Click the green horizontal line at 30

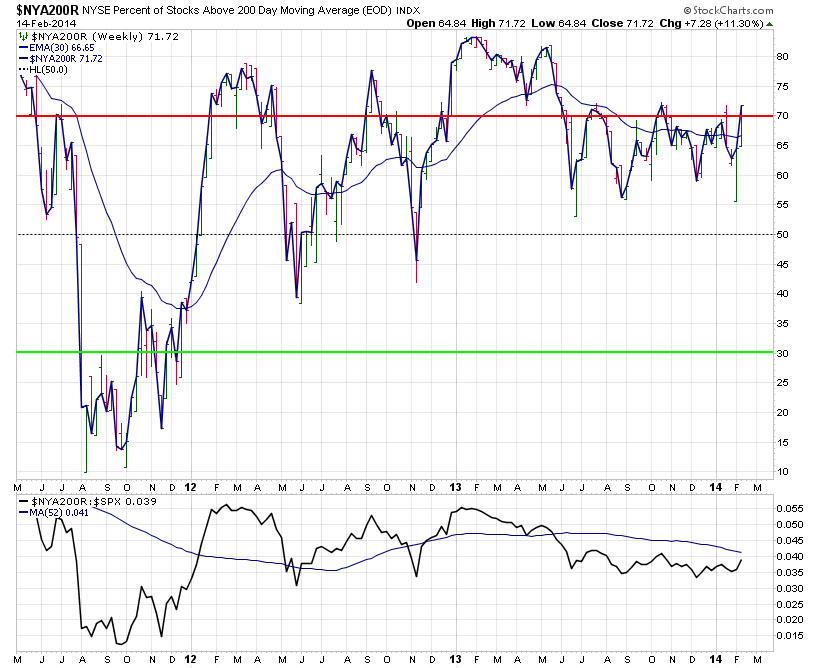pos(395,352)
